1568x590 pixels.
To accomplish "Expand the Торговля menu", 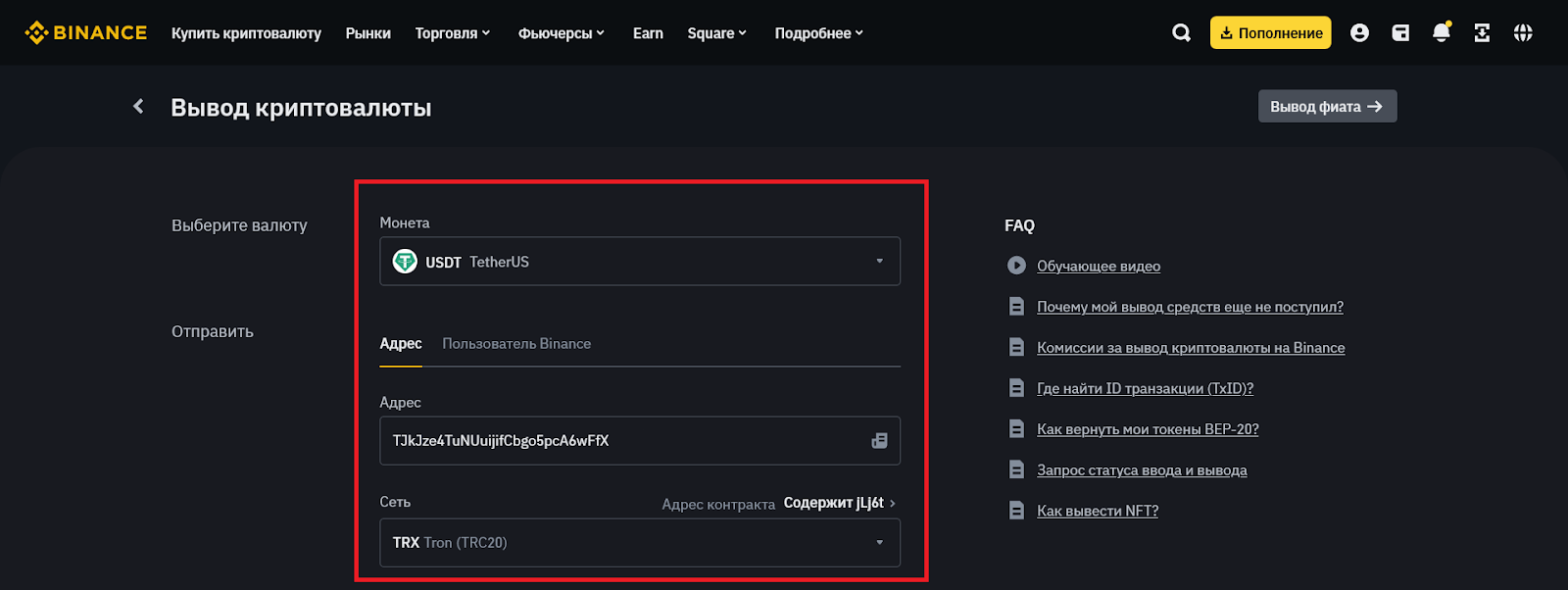I will tap(452, 33).
